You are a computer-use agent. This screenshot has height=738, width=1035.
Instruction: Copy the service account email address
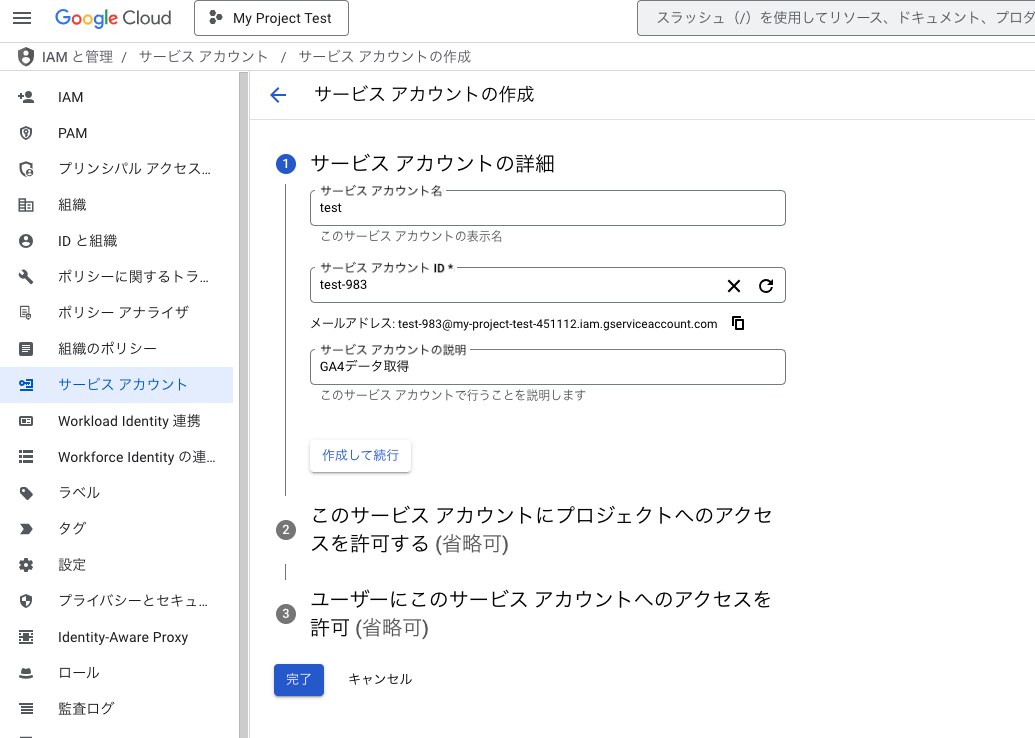tap(738, 323)
